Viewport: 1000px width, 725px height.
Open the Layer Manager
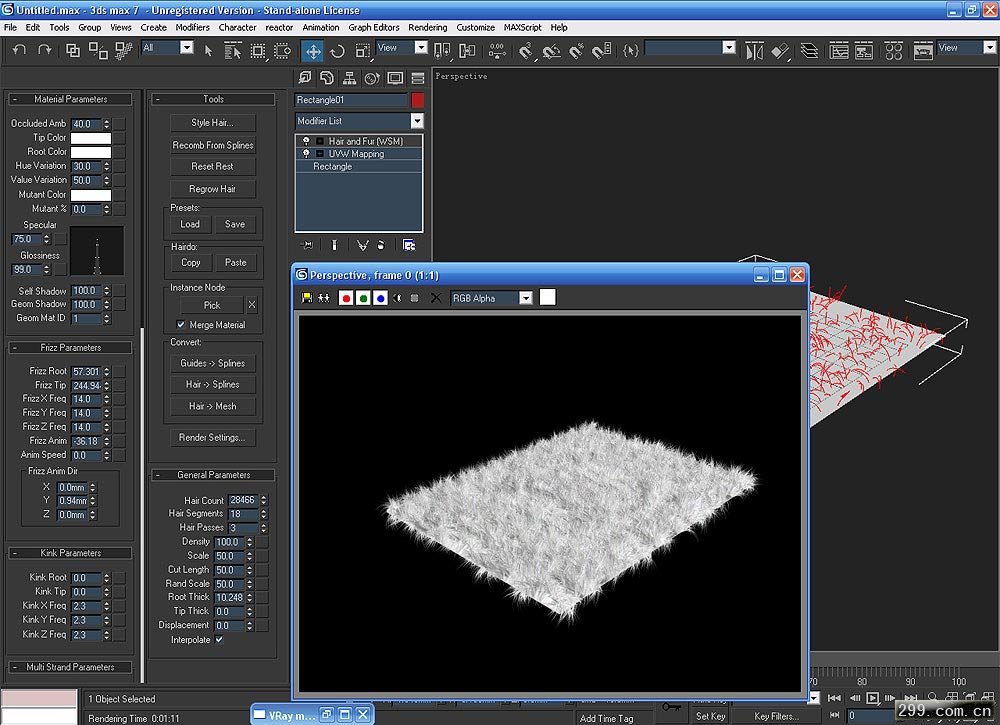pyautogui.click(x=809, y=51)
